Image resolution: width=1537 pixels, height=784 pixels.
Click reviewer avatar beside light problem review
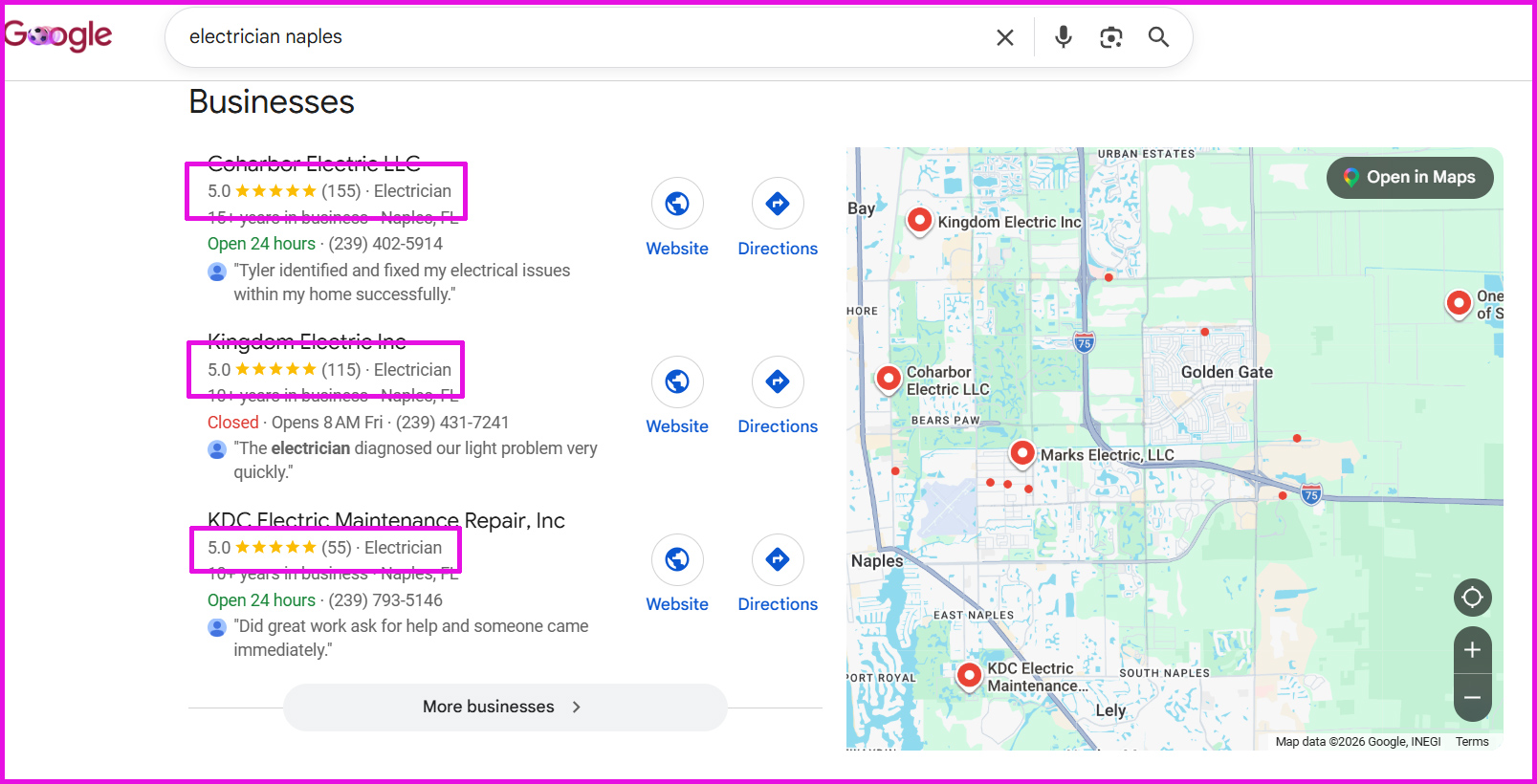(x=217, y=449)
